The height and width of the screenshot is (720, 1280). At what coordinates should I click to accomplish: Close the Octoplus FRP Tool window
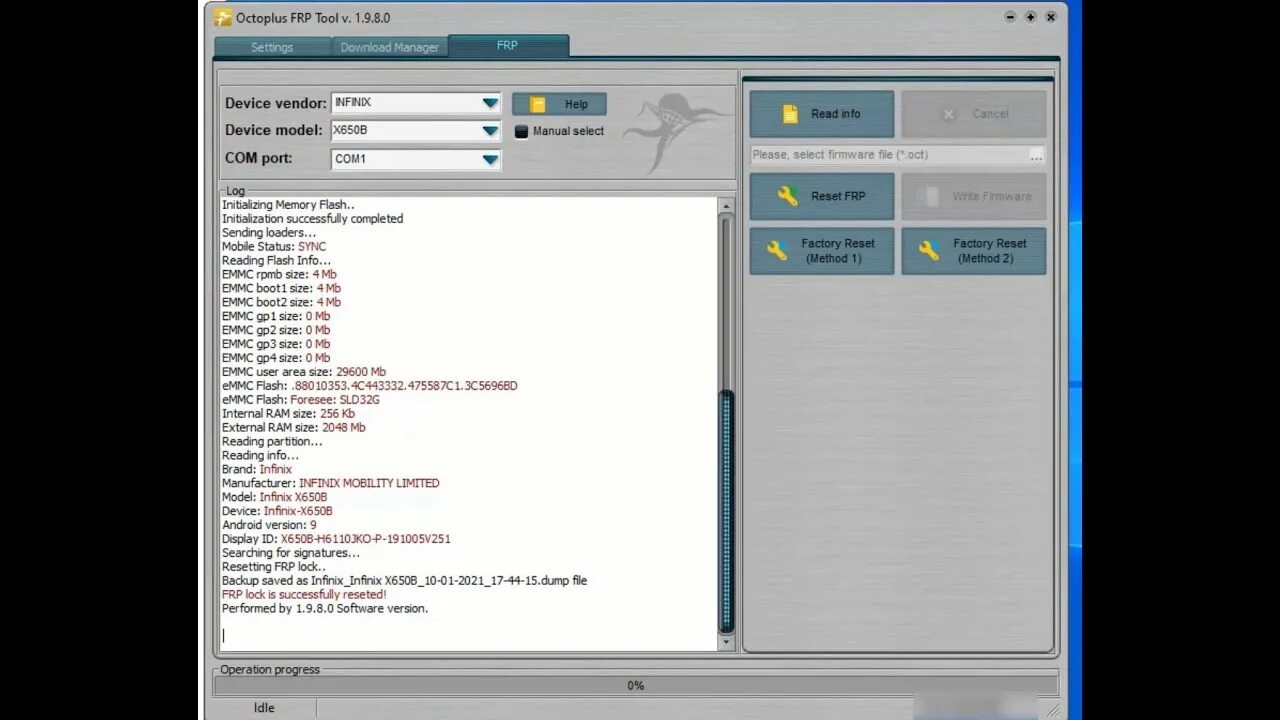[1051, 17]
